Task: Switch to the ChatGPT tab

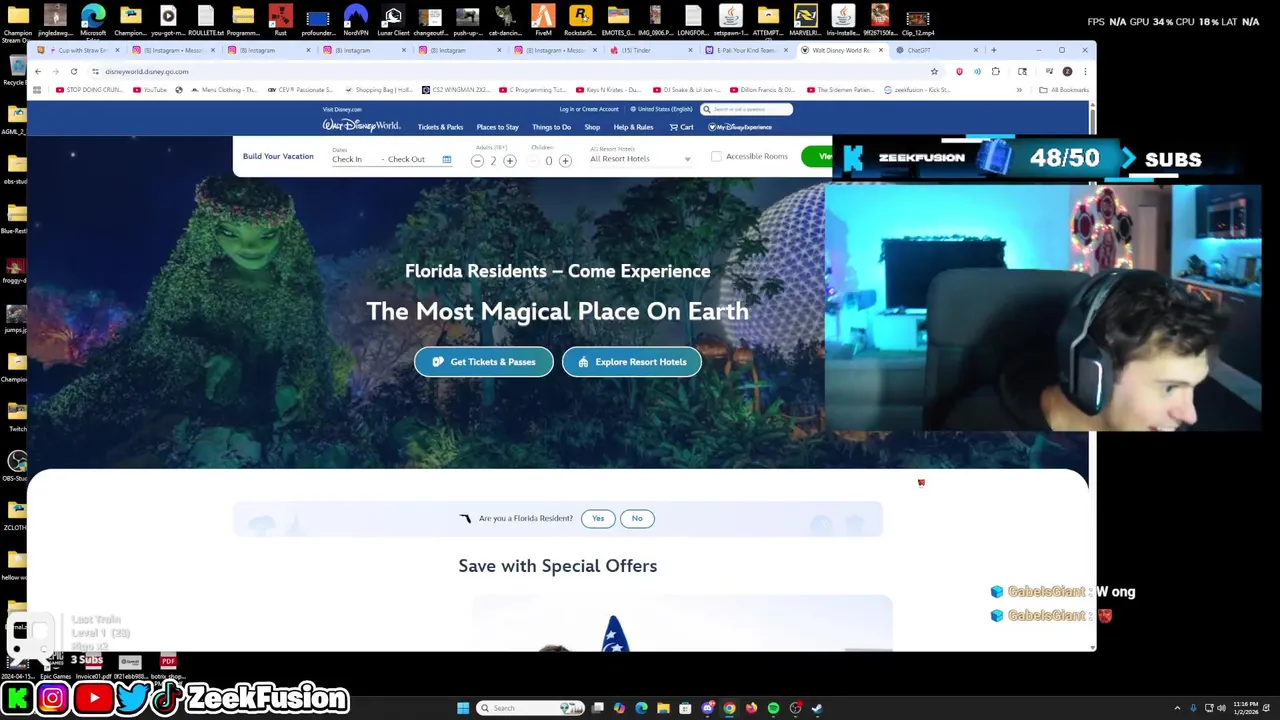Action: 938,50
